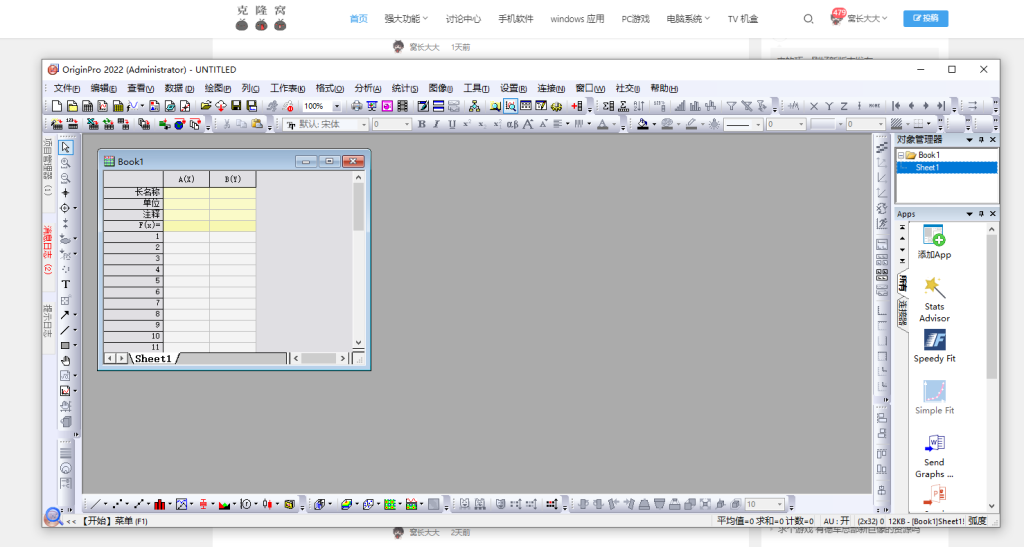Open the Stats Advisor app

934,300
